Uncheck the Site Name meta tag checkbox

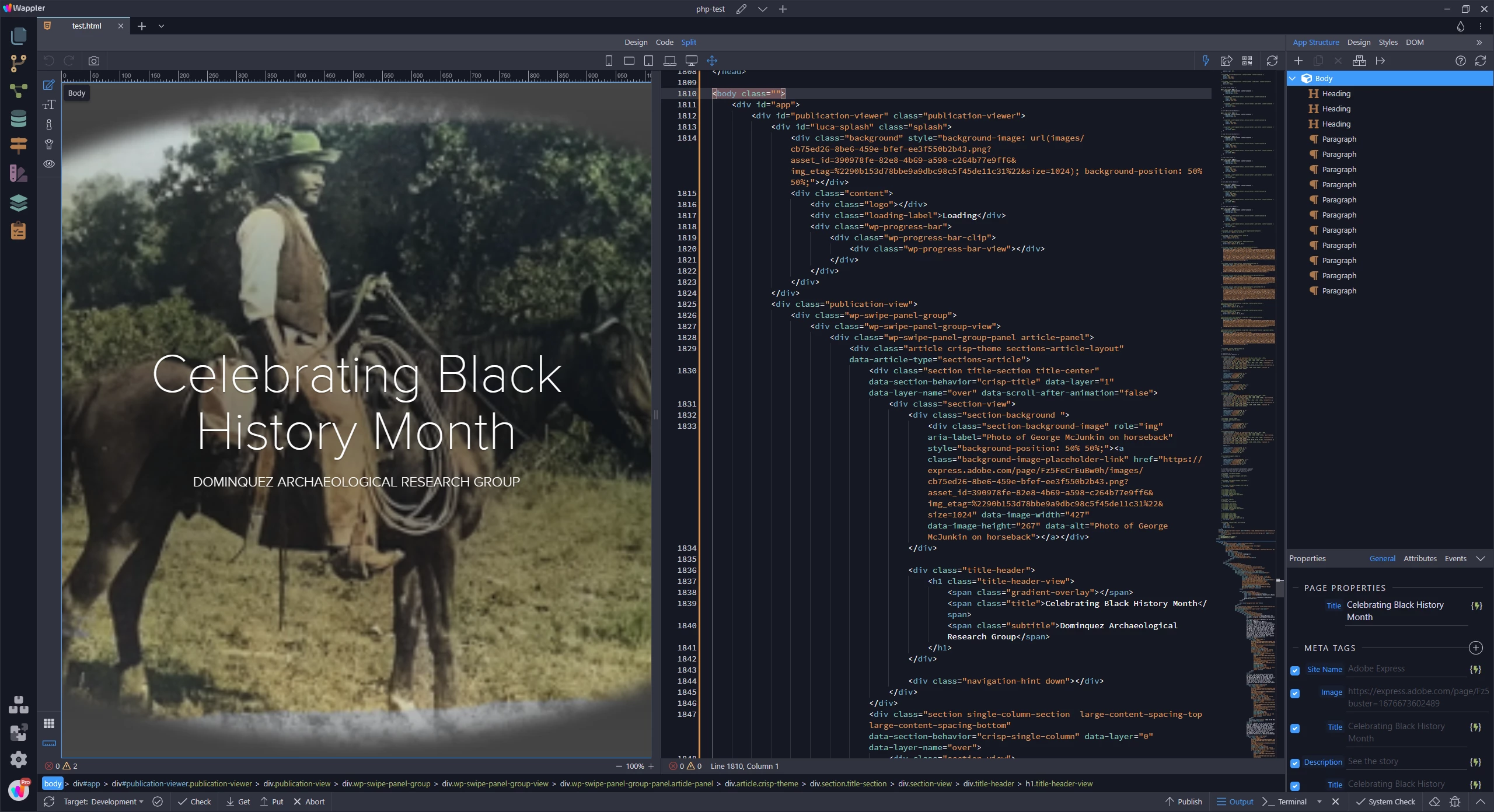tap(1295, 670)
